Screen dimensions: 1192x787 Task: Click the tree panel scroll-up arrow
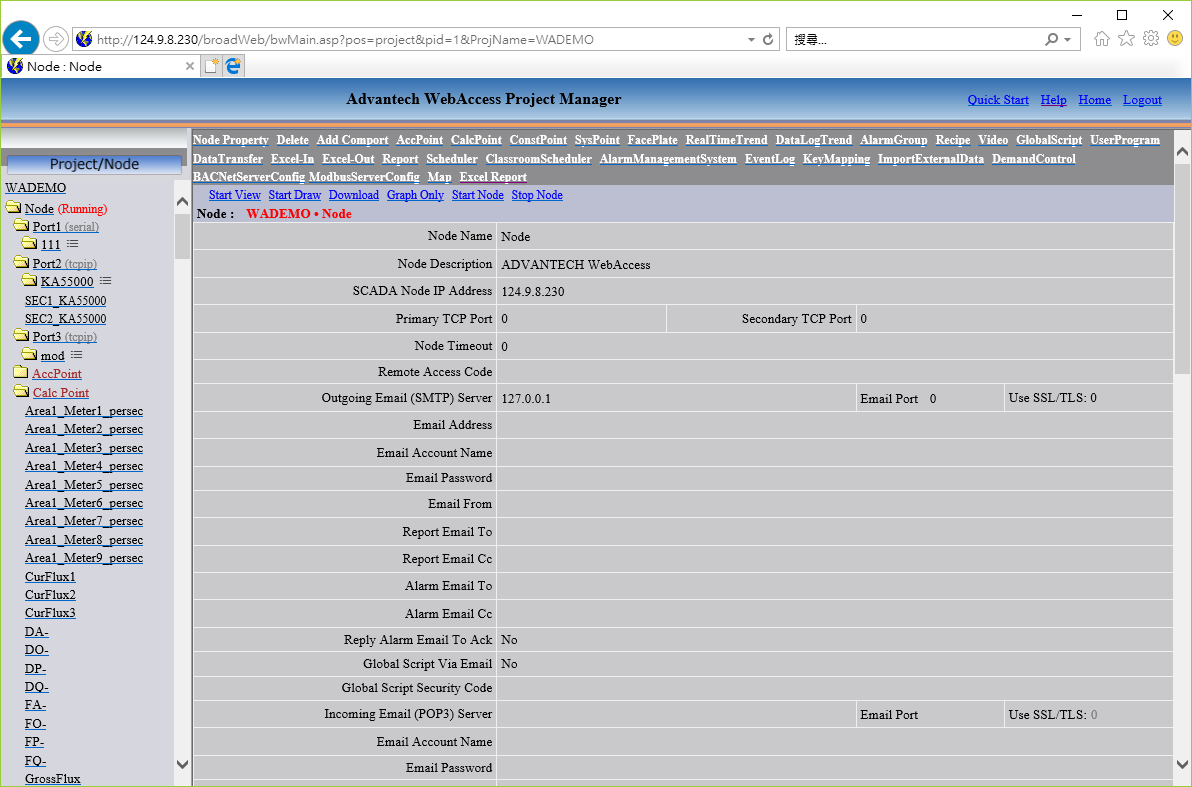[x=182, y=202]
